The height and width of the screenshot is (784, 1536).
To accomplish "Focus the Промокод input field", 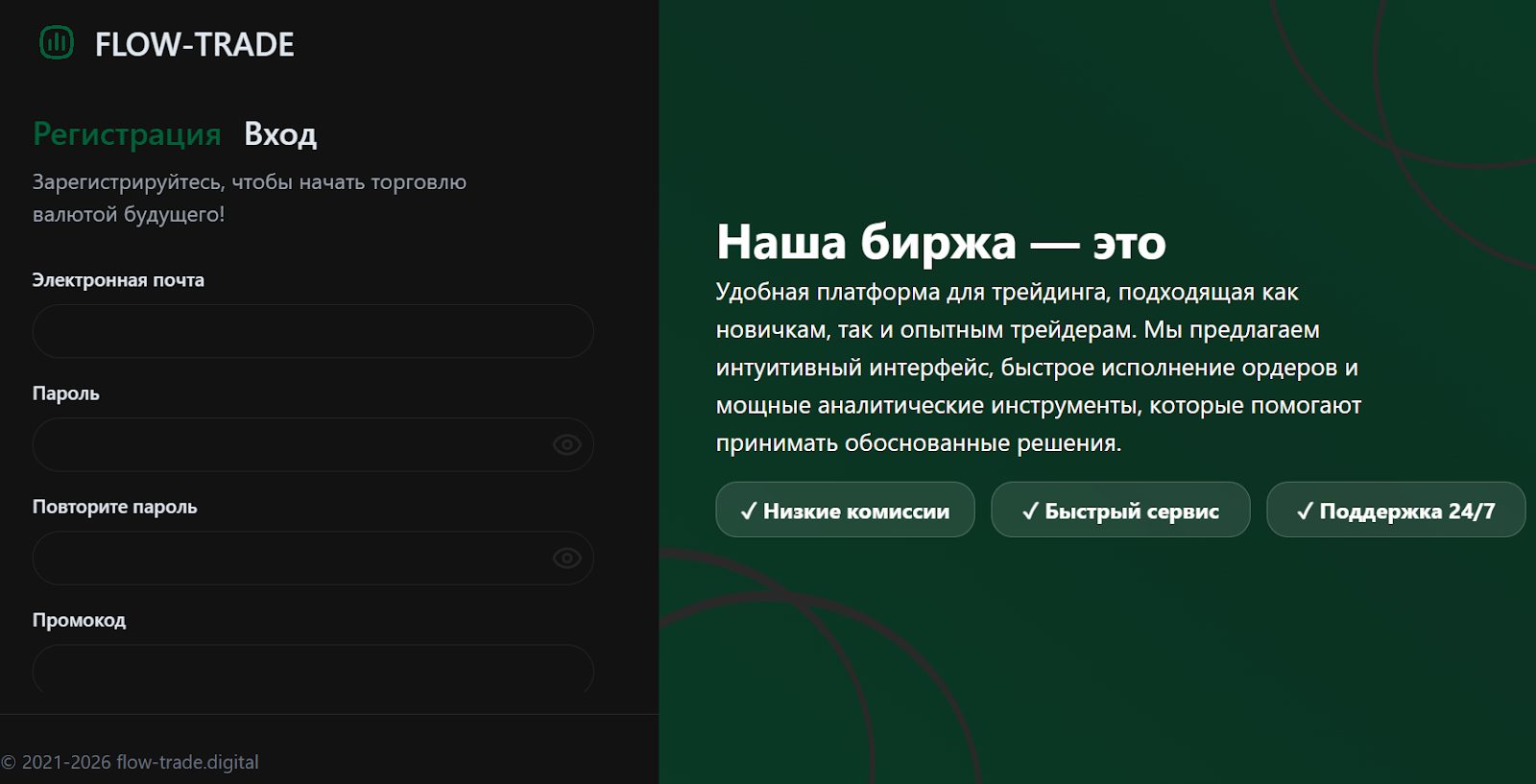I will point(313,670).
